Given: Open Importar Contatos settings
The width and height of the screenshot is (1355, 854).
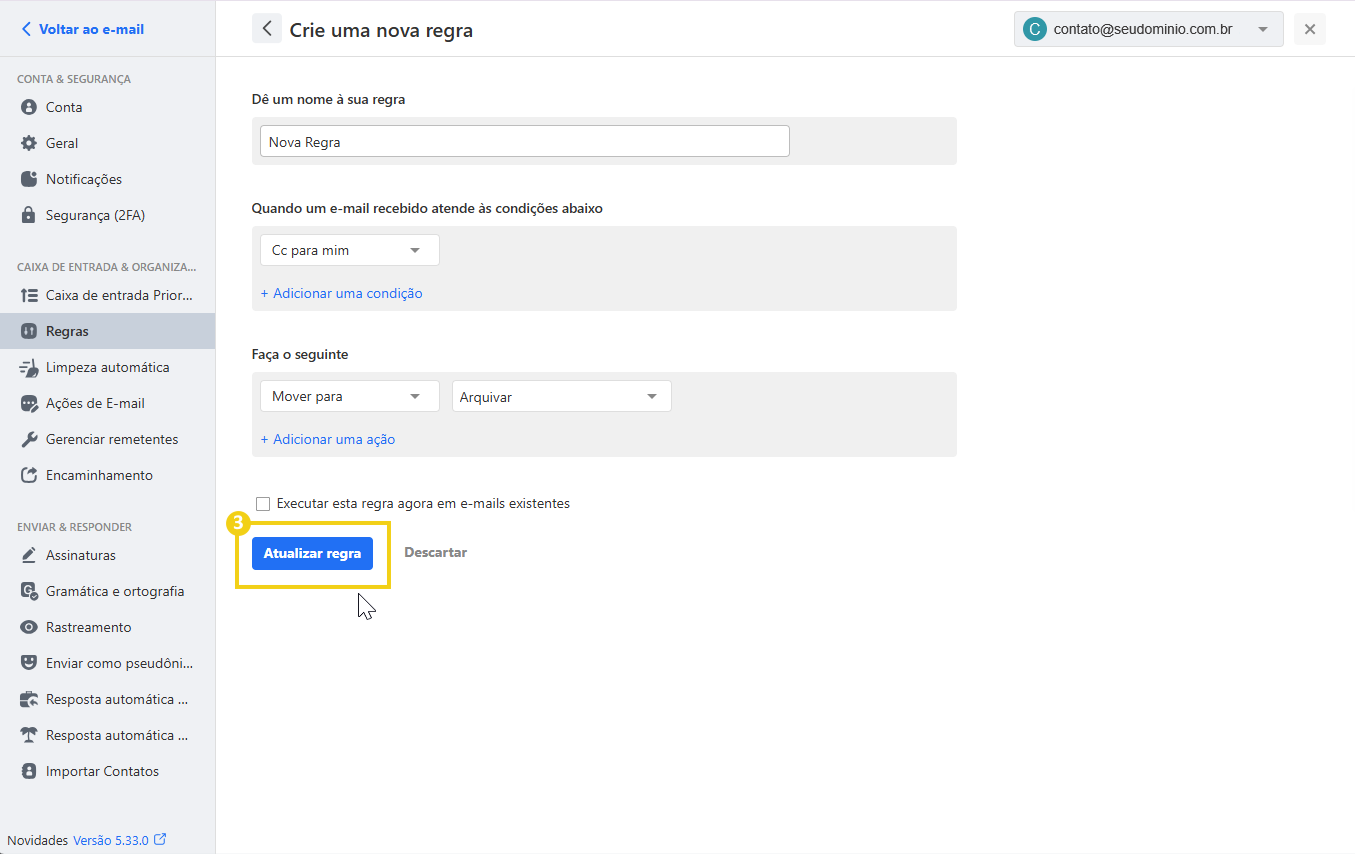Looking at the screenshot, I should [x=30, y=771].
